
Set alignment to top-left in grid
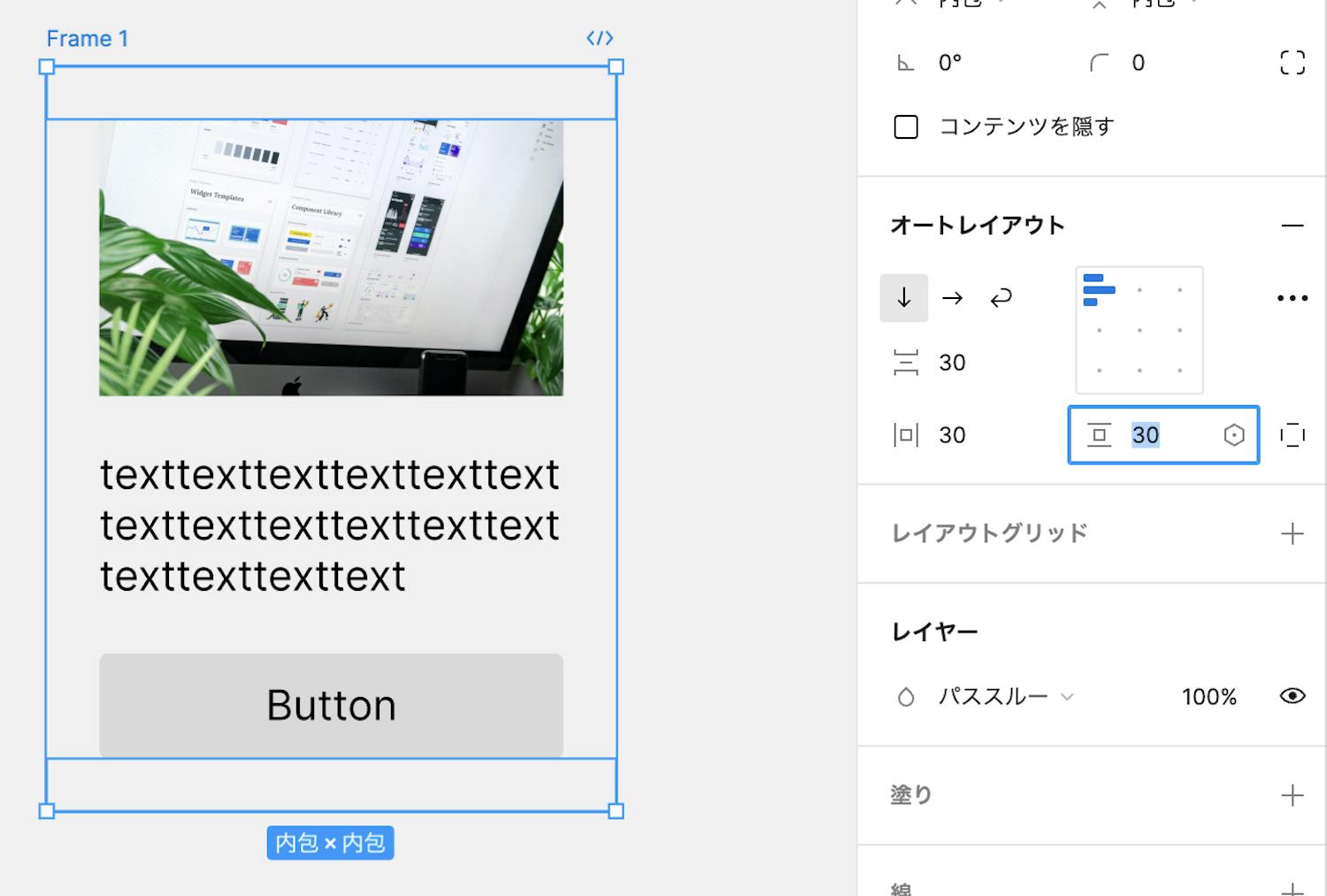pos(1099,290)
